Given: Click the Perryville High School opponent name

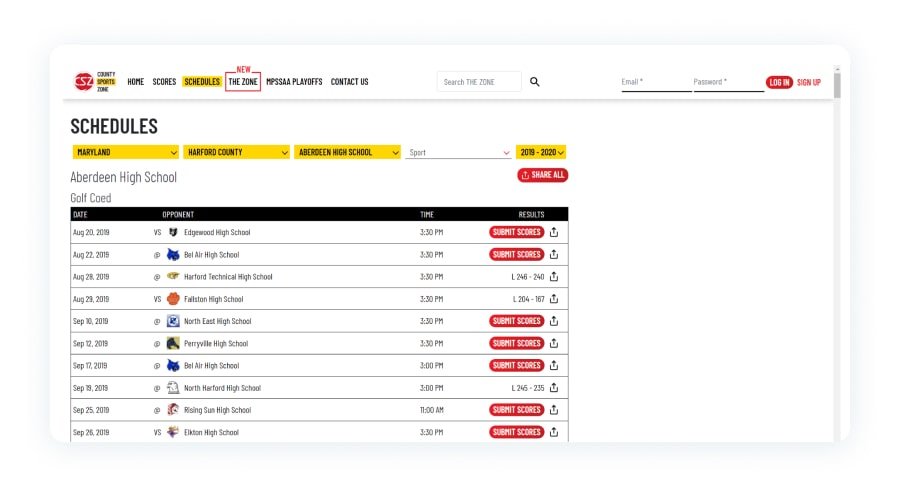Looking at the screenshot, I should pyautogui.click(x=216, y=344).
